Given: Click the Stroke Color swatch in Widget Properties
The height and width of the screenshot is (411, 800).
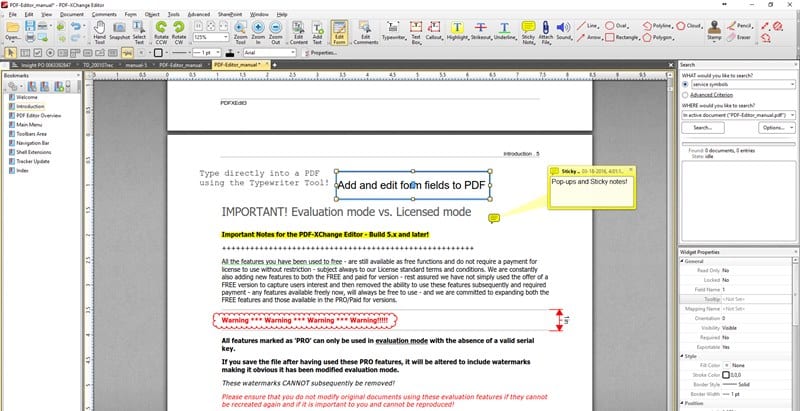Looking at the screenshot, I should pyautogui.click(x=726, y=375).
